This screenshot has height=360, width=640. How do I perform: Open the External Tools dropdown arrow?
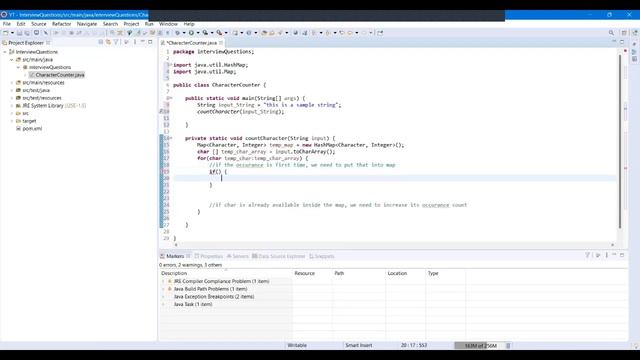click(226, 33)
